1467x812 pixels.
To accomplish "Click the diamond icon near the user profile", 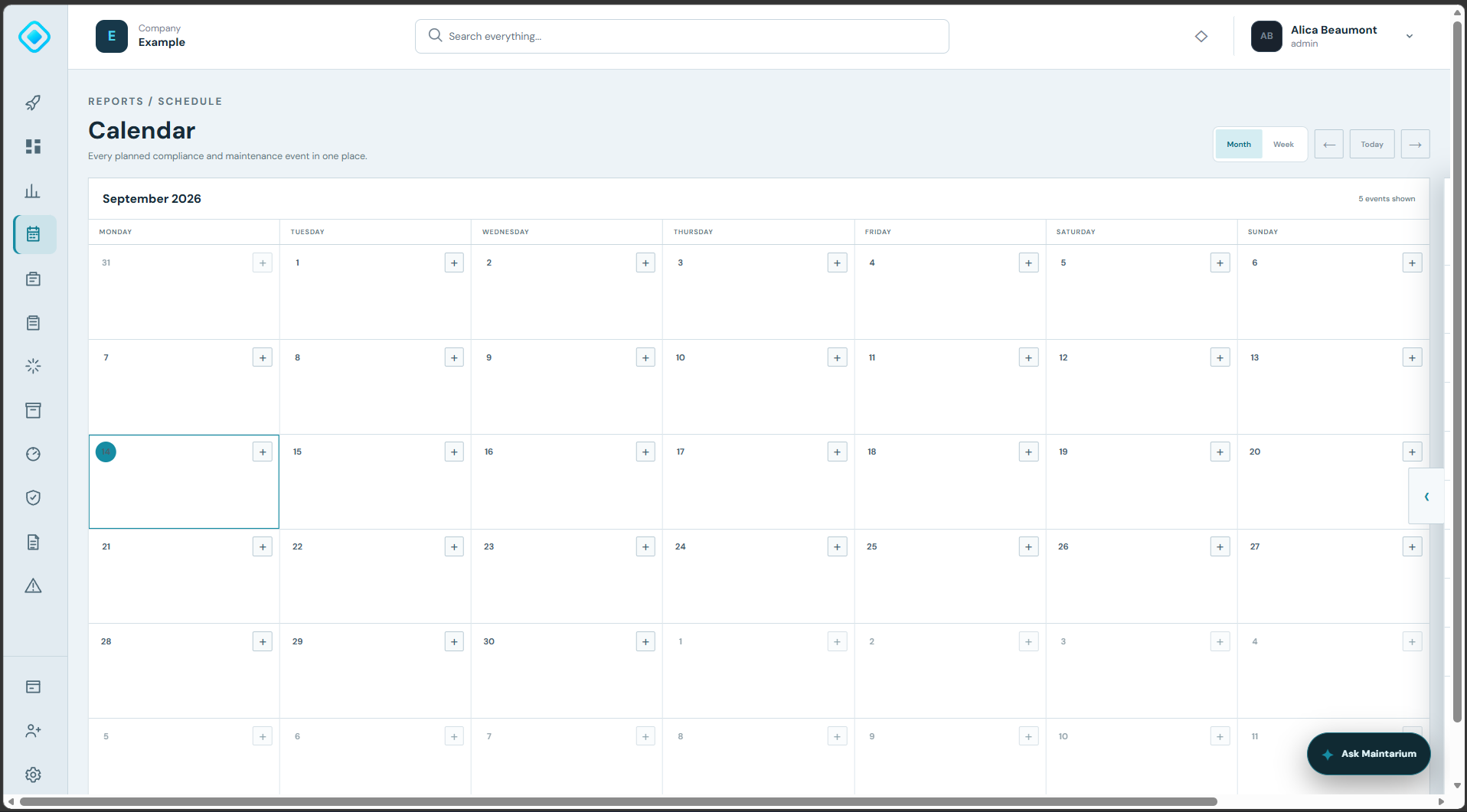I will coord(1201,37).
